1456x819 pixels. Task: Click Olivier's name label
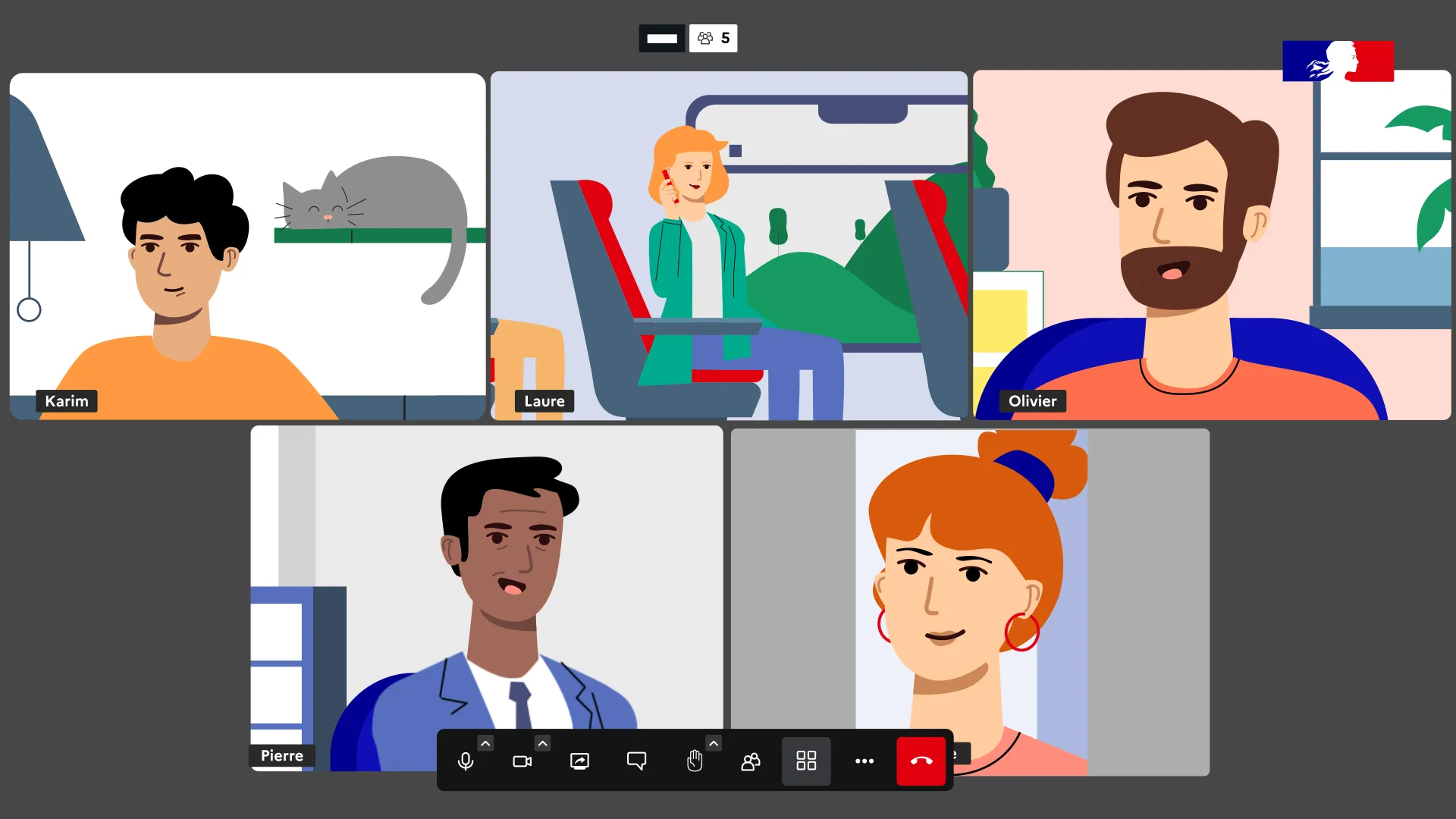[1032, 401]
